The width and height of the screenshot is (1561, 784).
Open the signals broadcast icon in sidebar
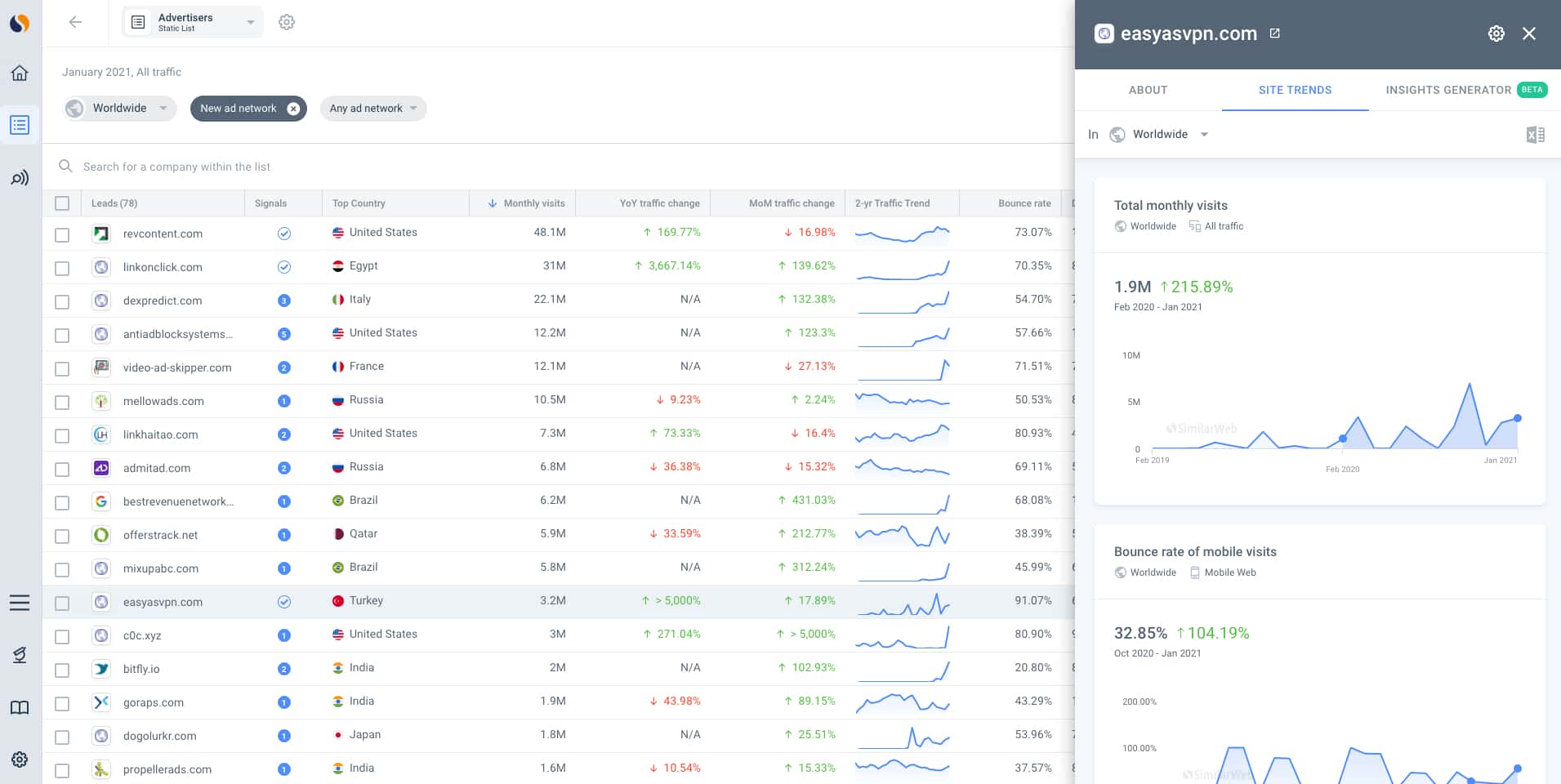[20, 178]
